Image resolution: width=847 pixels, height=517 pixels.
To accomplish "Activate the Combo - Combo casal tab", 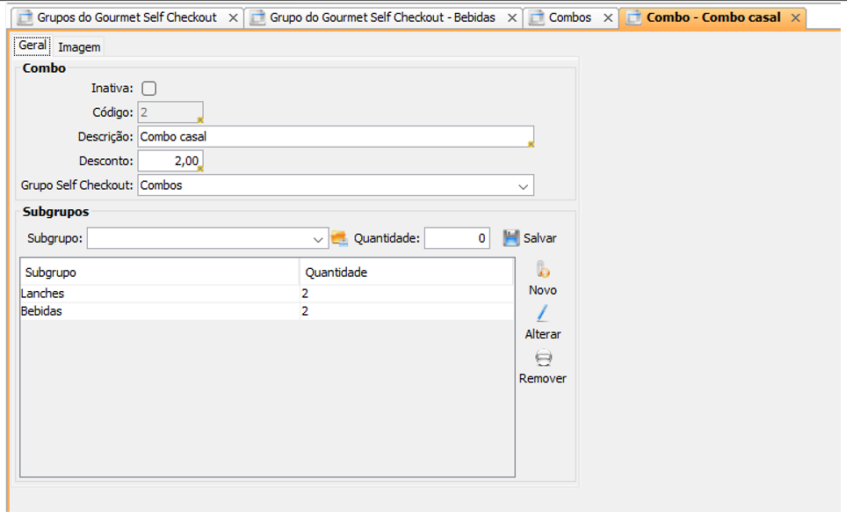I will pos(713,18).
